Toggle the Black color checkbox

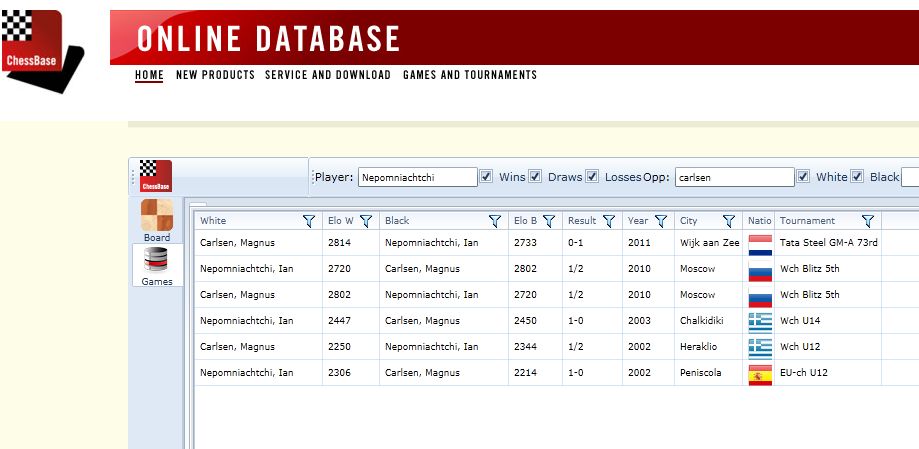pos(857,177)
